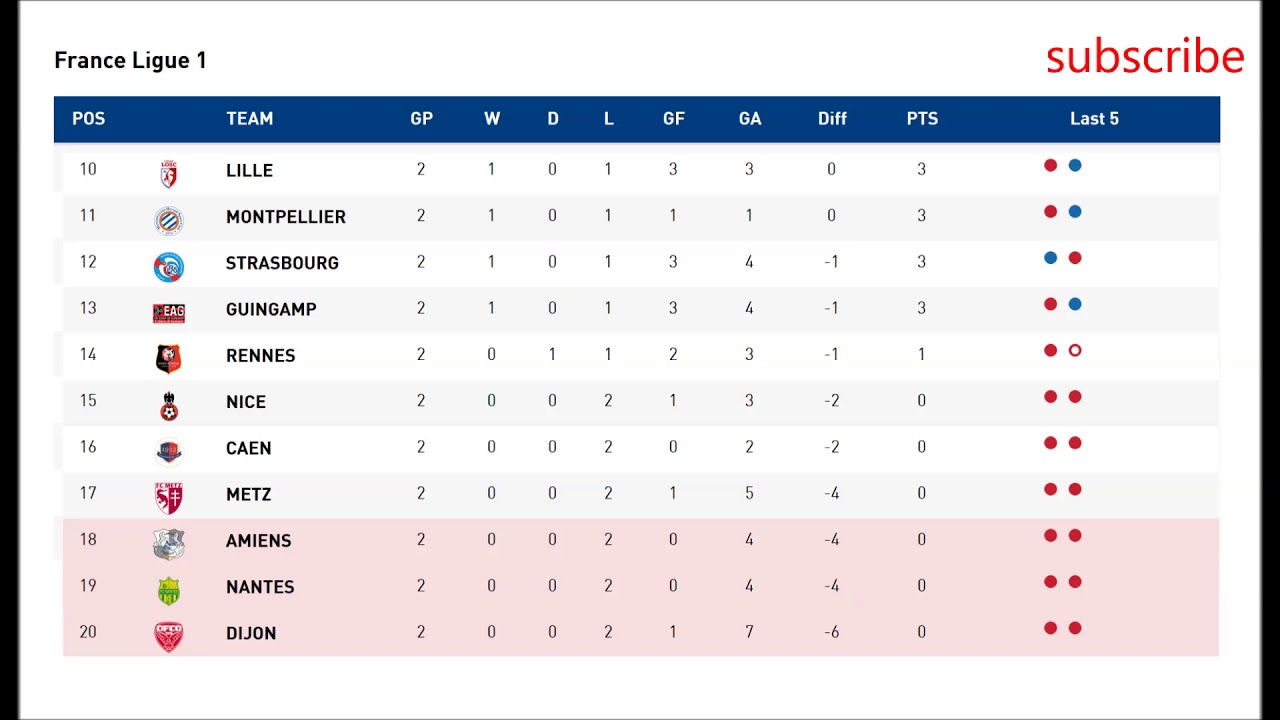Click the red subscribe text
This screenshot has height=720, width=1280.
[1145, 57]
